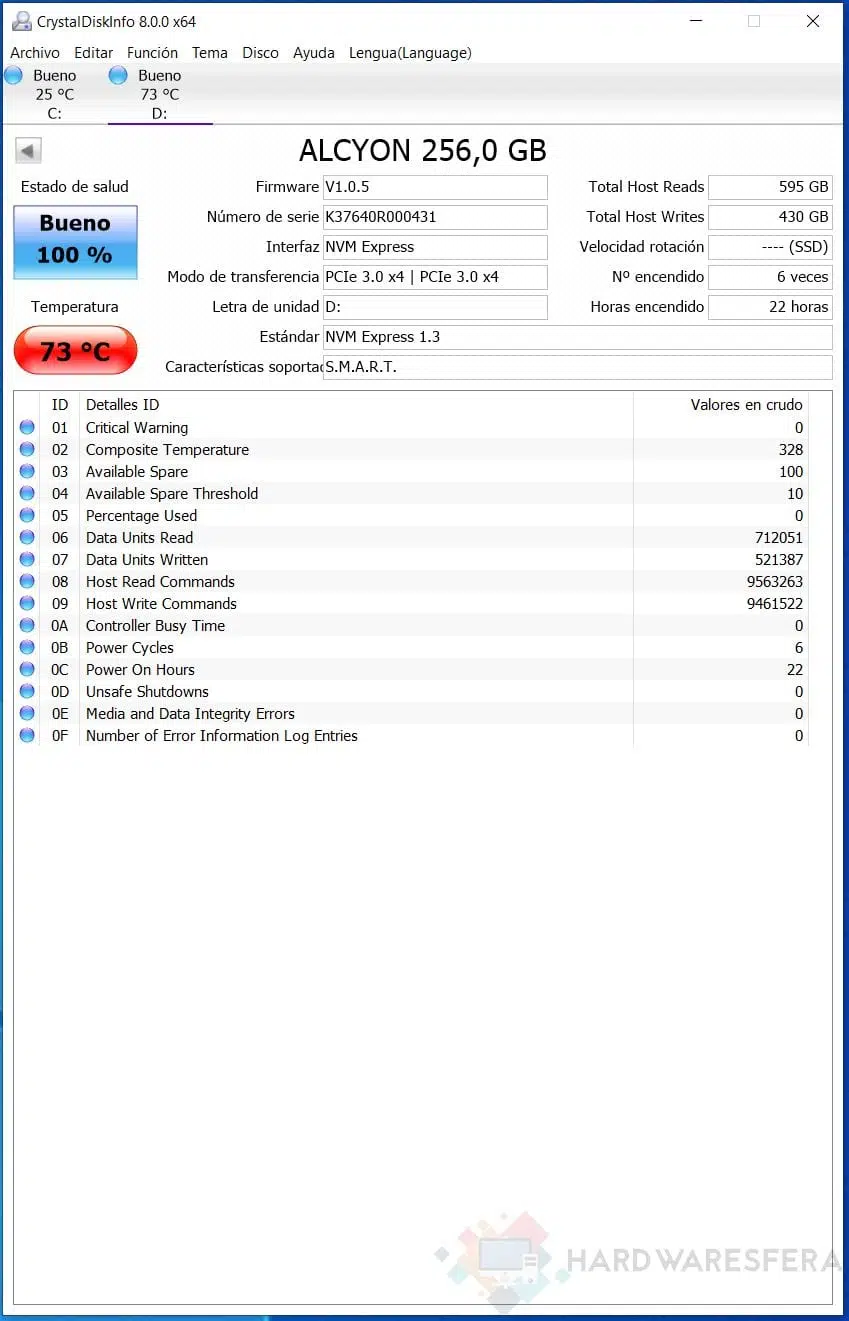Select the C: drive status orb
Screen dimensions: 849x1321
pos(13,75)
